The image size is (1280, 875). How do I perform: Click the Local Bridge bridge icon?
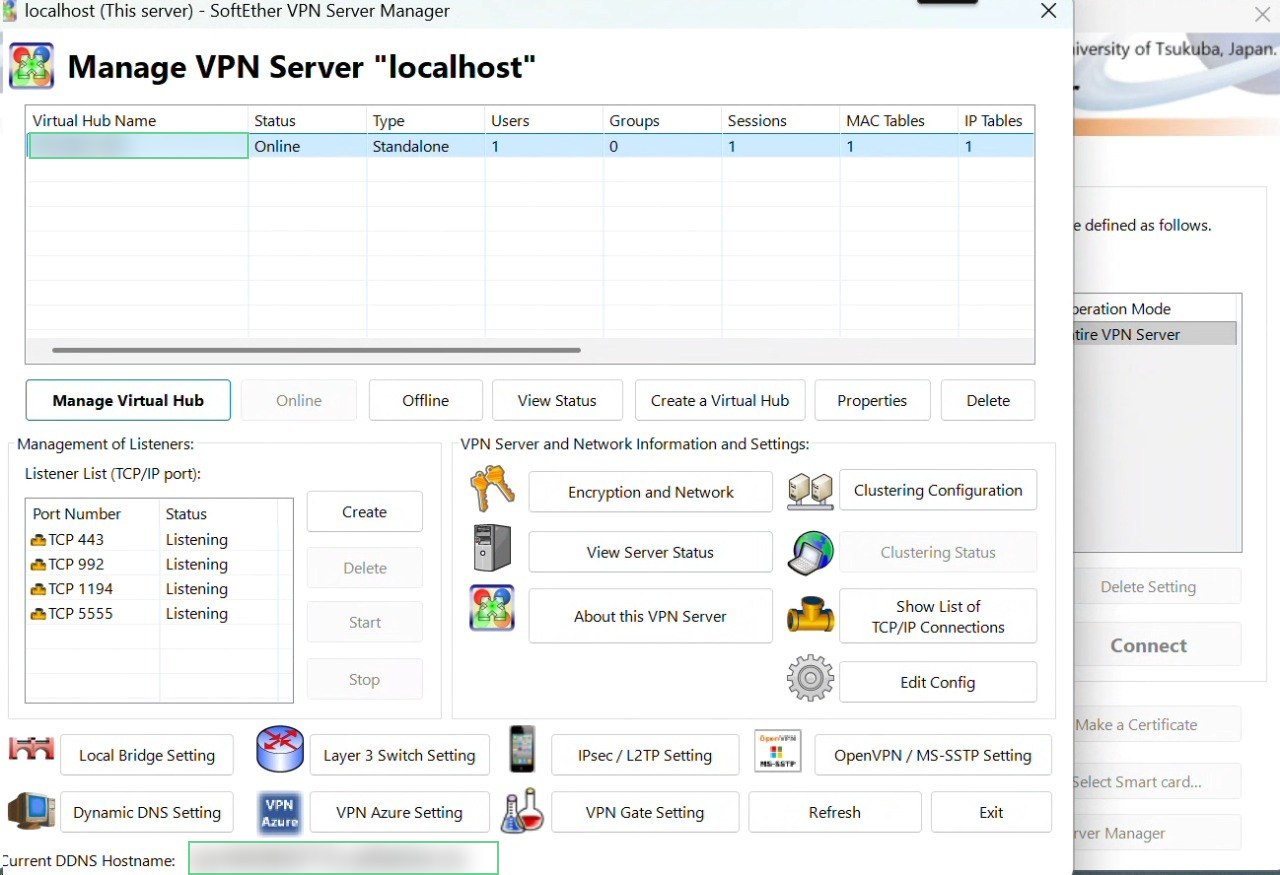pos(31,749)
